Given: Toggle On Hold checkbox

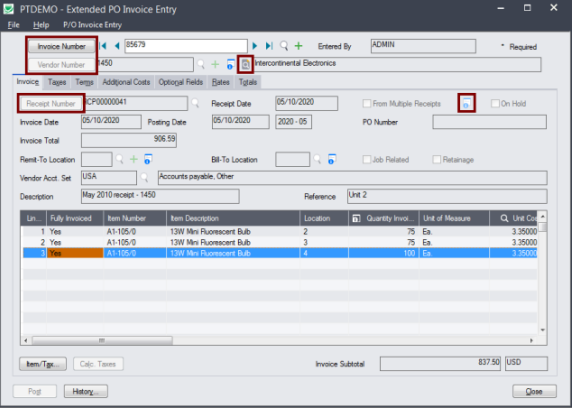Looking at the screenshot, I should point(495,103).
